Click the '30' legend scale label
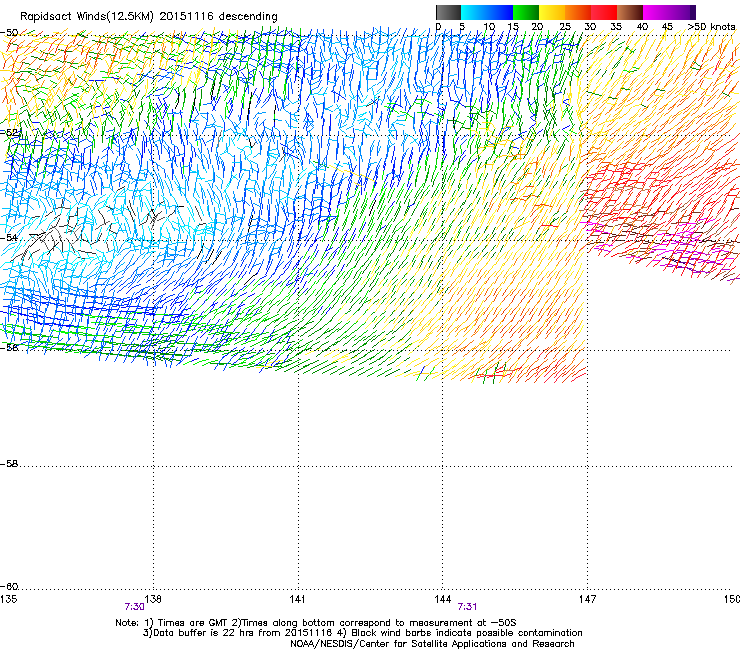 tap(590, 27)
